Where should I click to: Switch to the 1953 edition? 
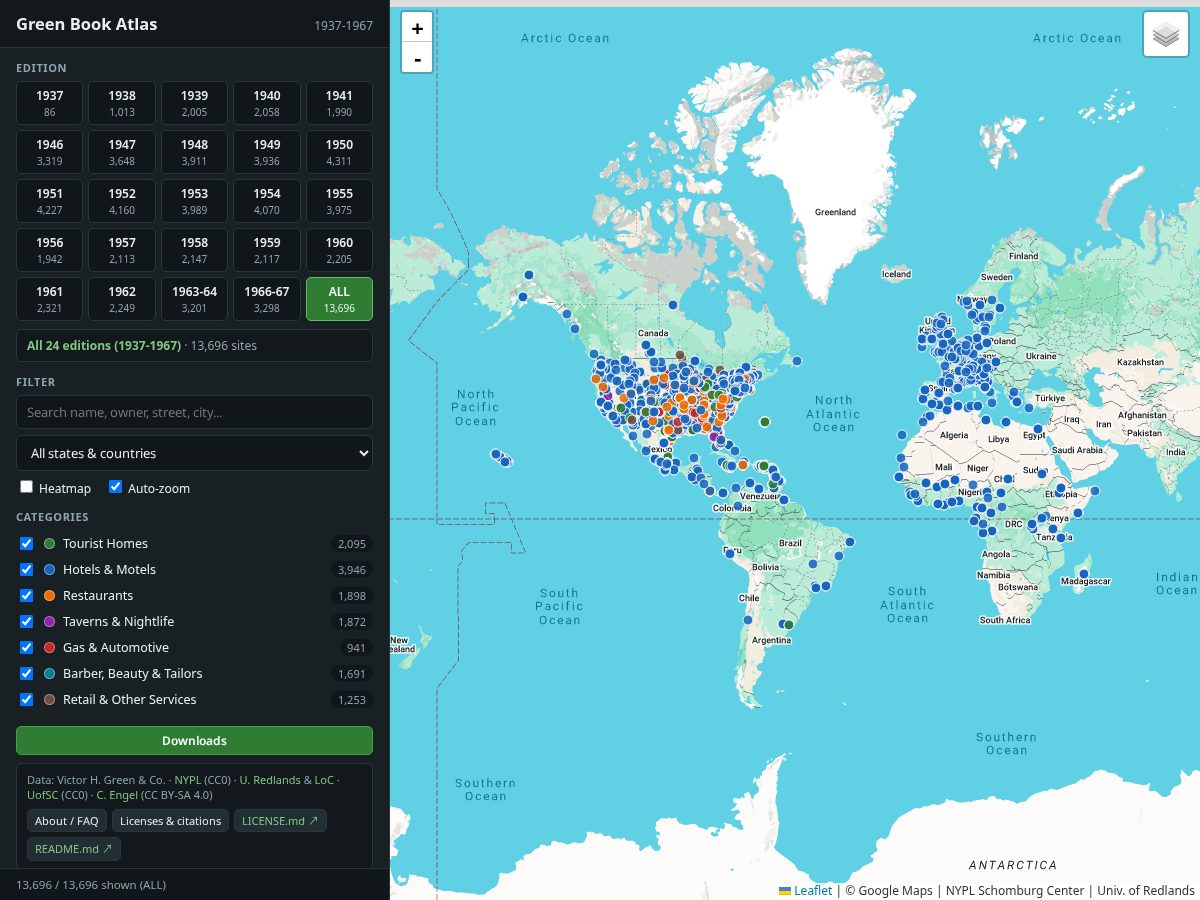coord(194,201)
